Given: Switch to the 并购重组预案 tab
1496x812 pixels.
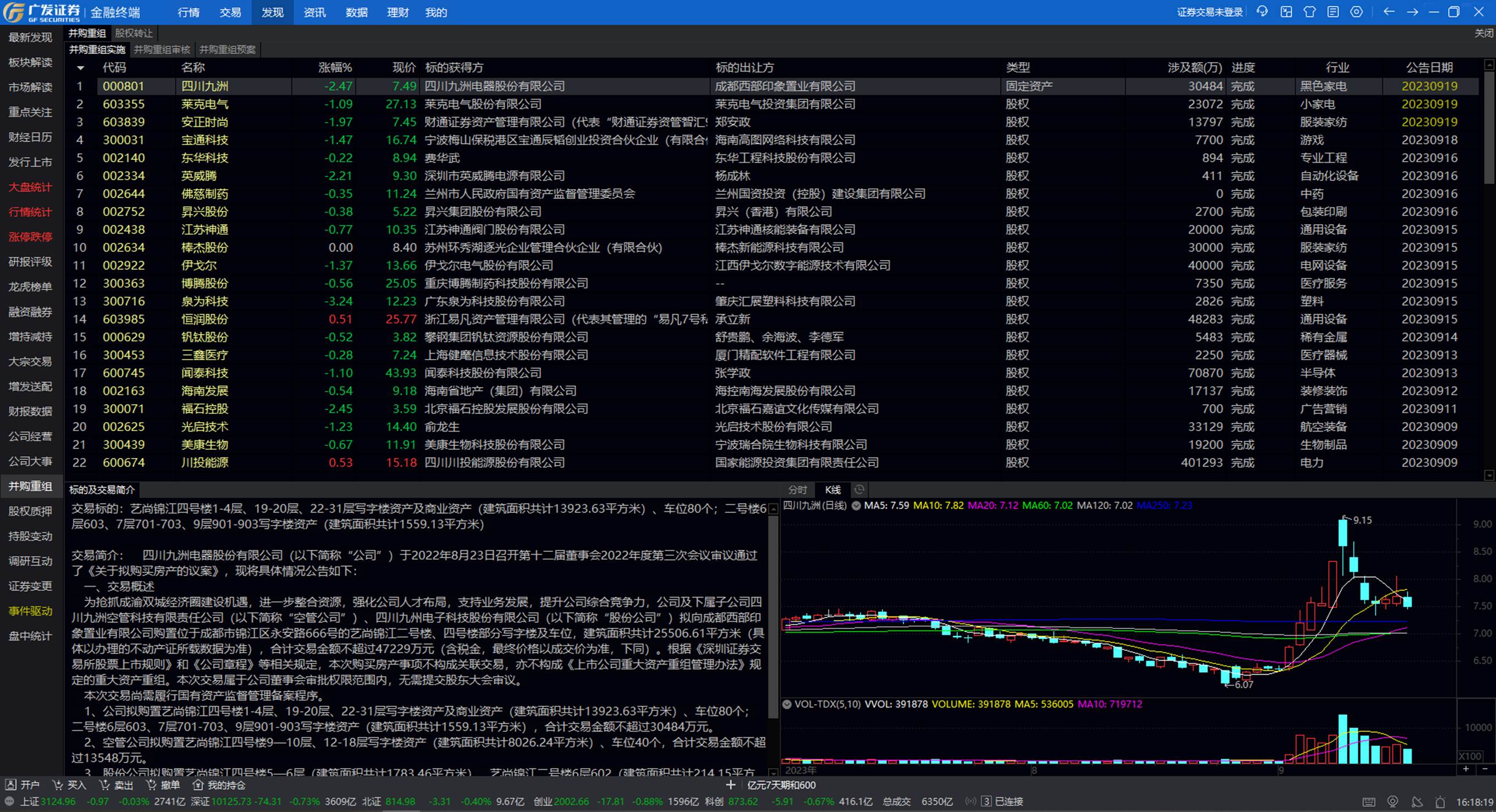Looking at the screenshot, I should (x=228, y=49).
